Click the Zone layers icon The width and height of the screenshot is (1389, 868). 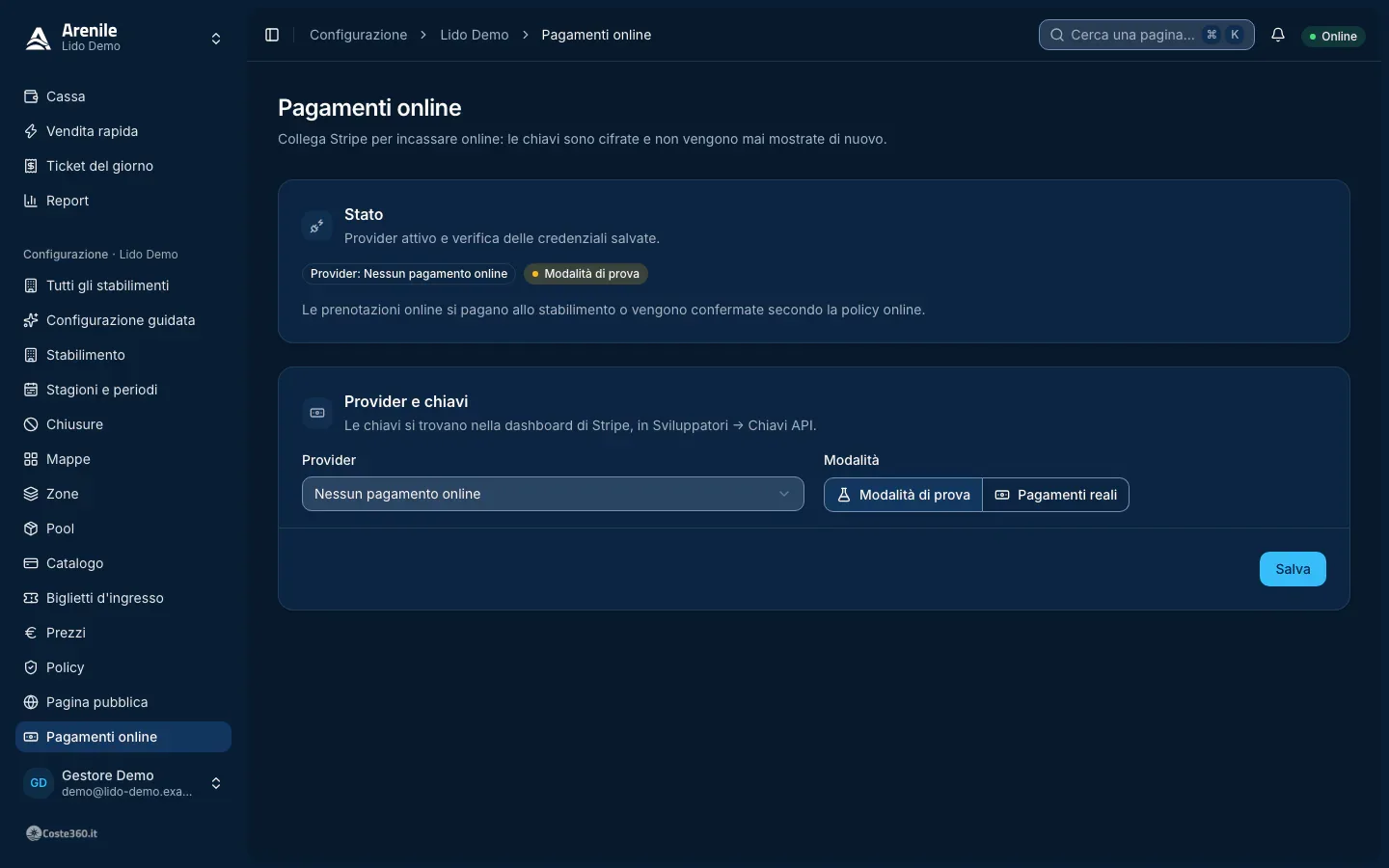31,494
